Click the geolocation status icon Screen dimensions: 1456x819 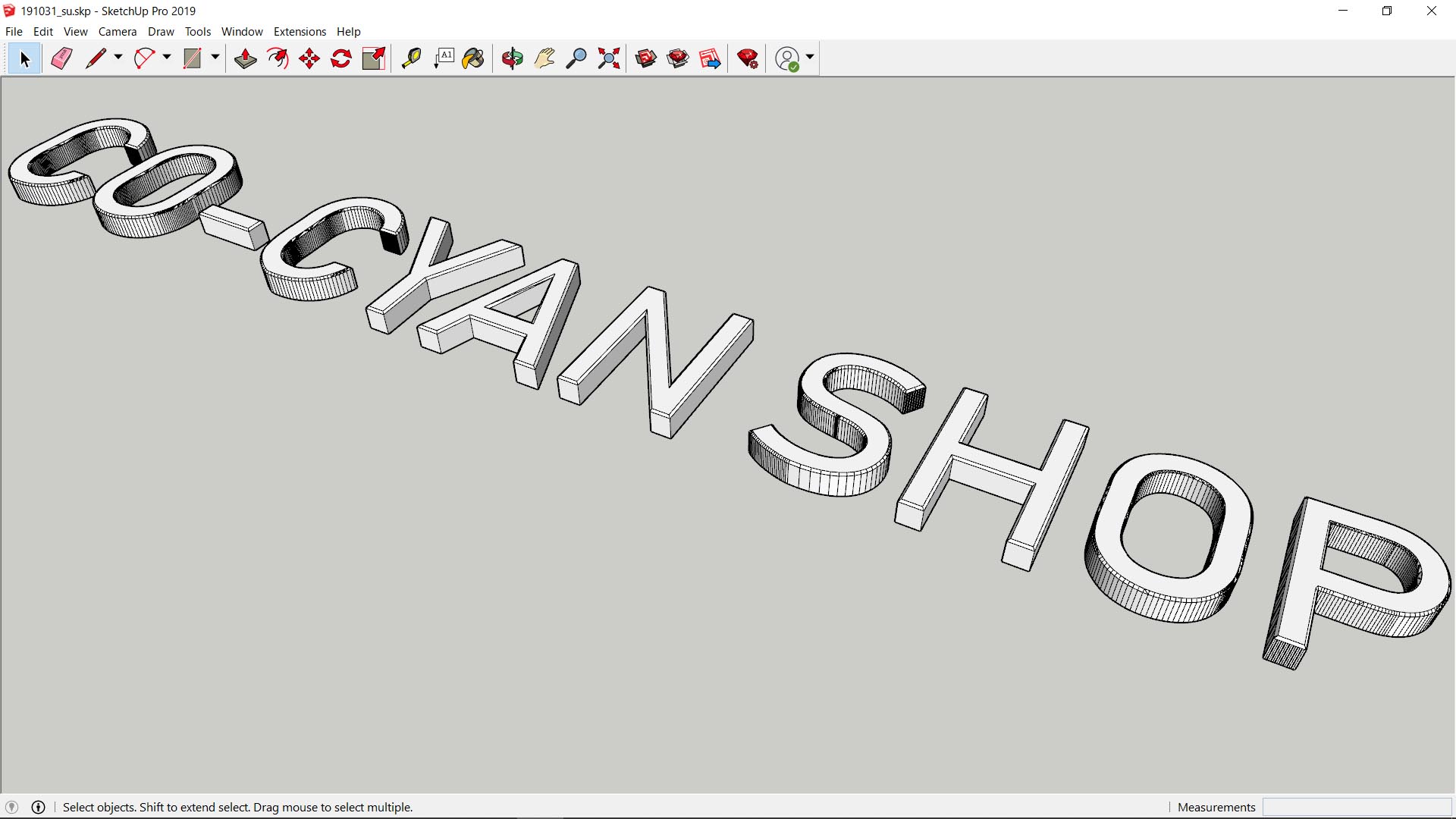point(11,808)
